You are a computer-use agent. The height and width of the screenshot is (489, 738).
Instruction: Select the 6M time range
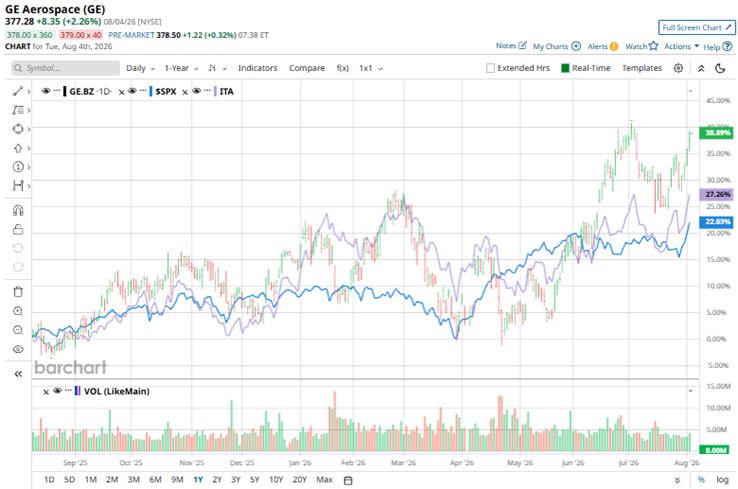coord(155,480)
